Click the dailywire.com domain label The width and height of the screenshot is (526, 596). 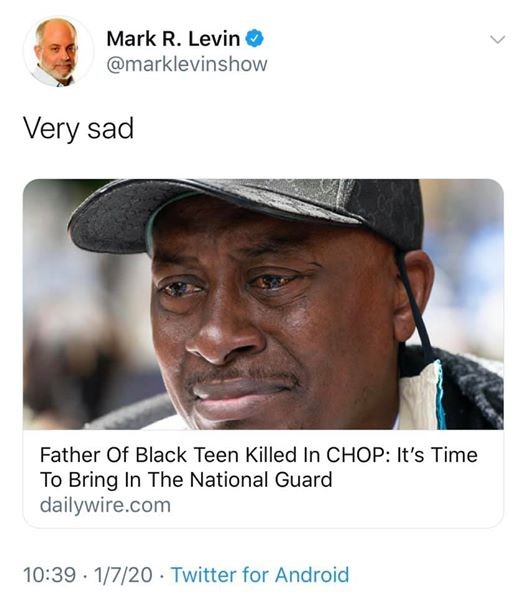[x=105, y=505]
